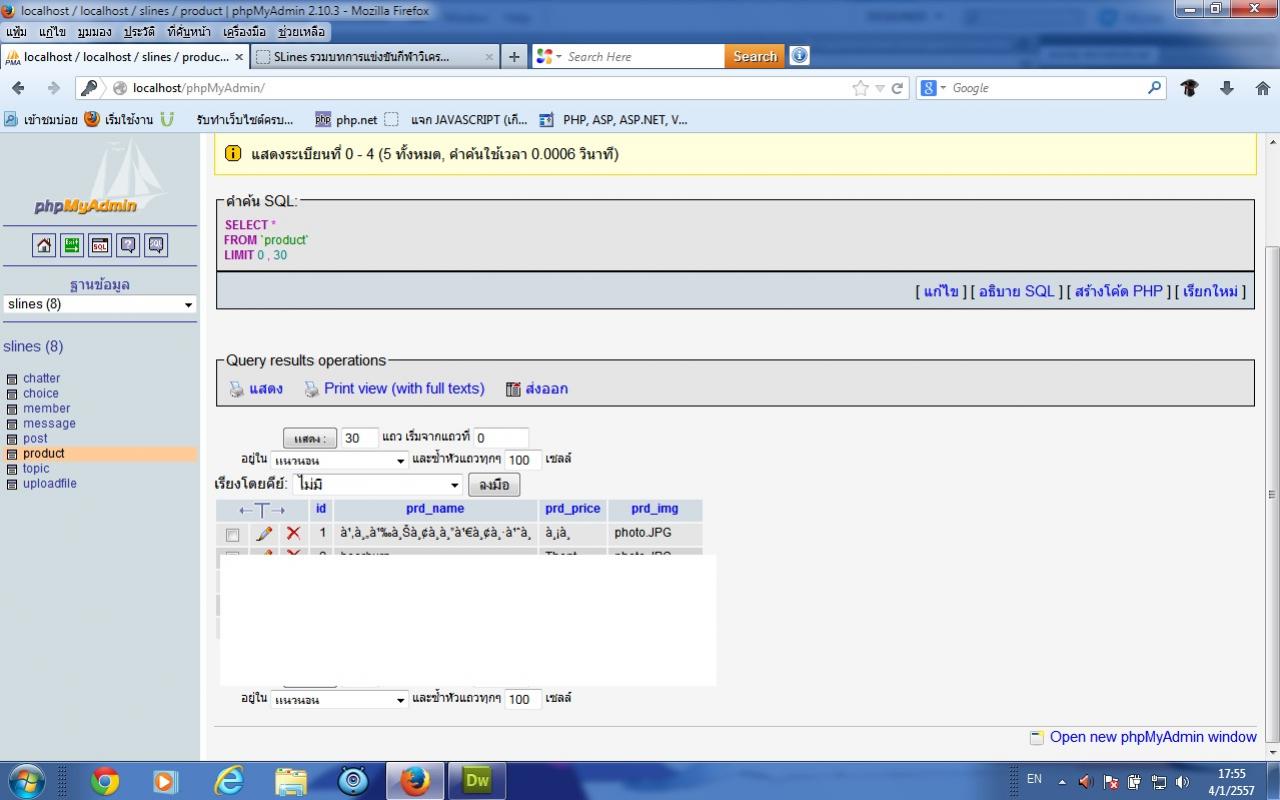The height and width of the screenshot is (800, 1280).
Task: Open the bookmarks star dropdown arrow
Action: click(x=880, y=88)
